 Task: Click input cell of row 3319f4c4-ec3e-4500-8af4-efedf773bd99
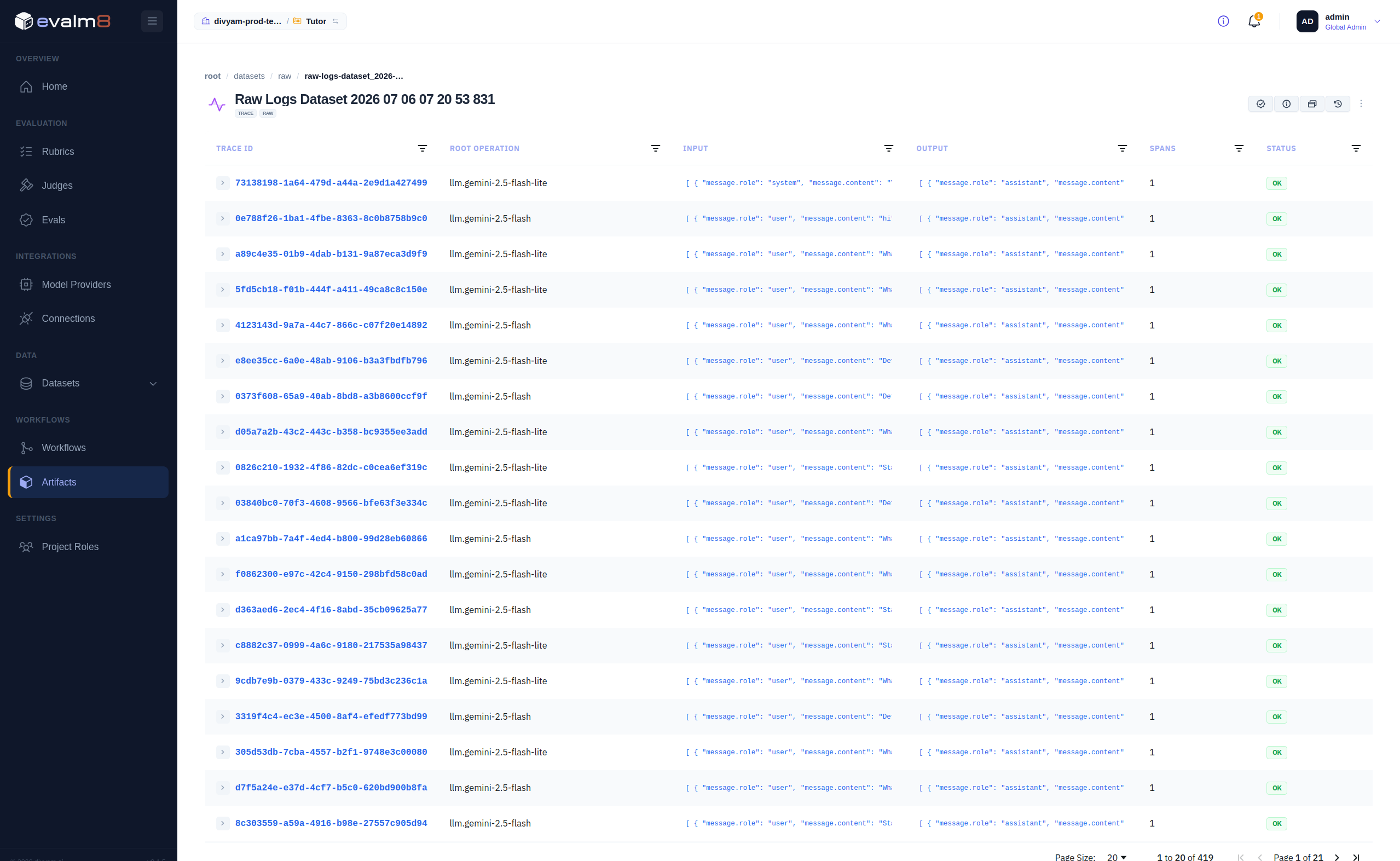[789, 716]
